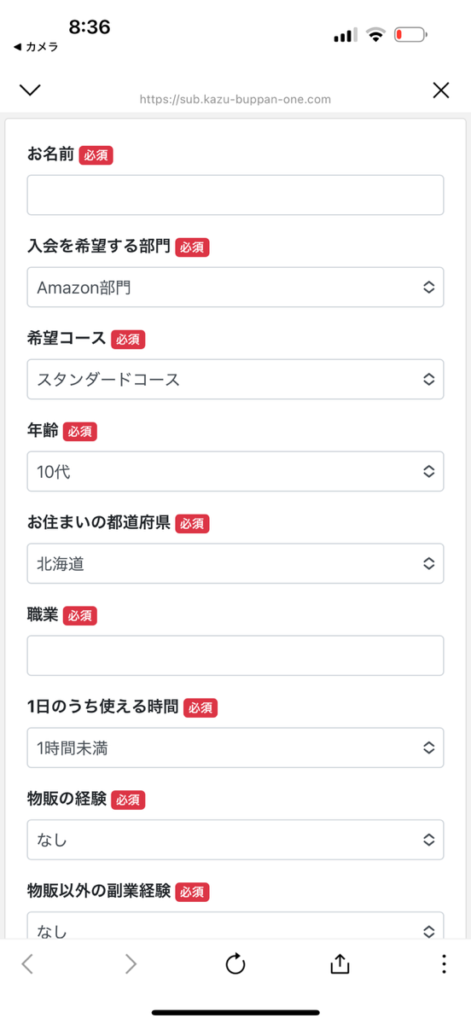Focus the お名前 text field
Viewport: 471px width, 1024px height.
click(x=235, y=195)
